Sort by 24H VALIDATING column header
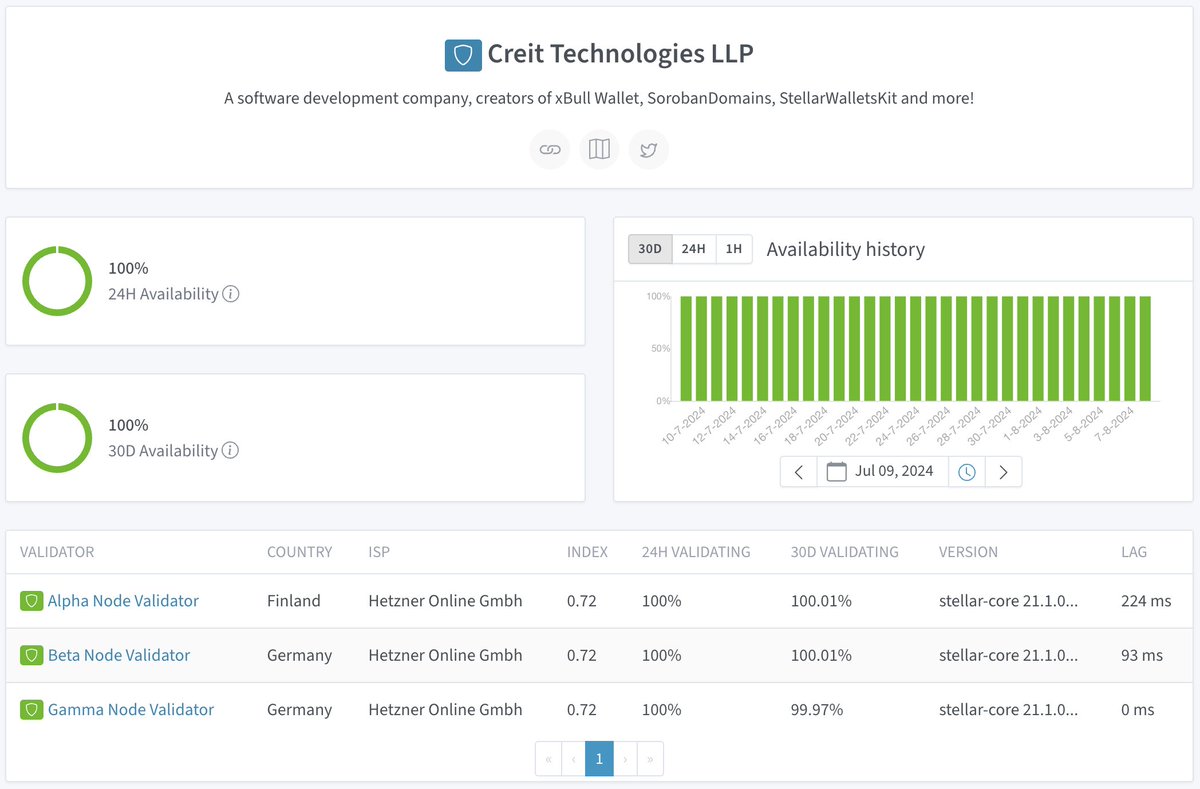Viewport: 1200px width, 789px height. point(696,552)
